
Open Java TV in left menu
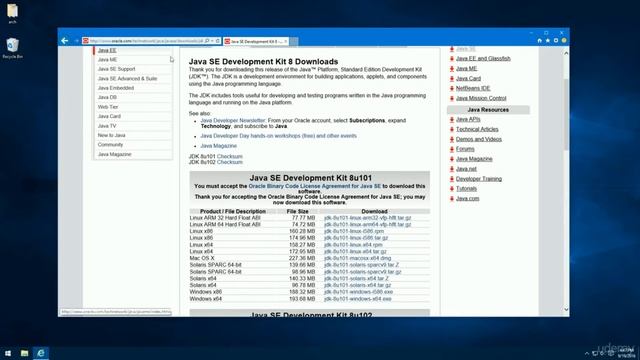107,126
